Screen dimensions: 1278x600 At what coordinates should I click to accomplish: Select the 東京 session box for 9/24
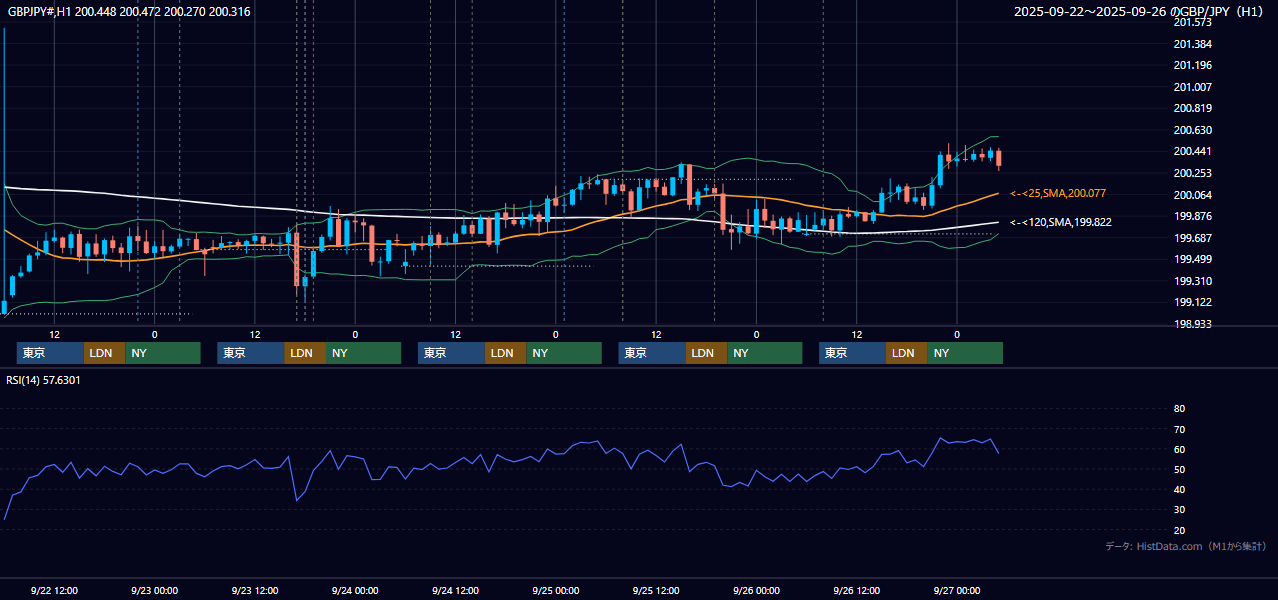452,353
